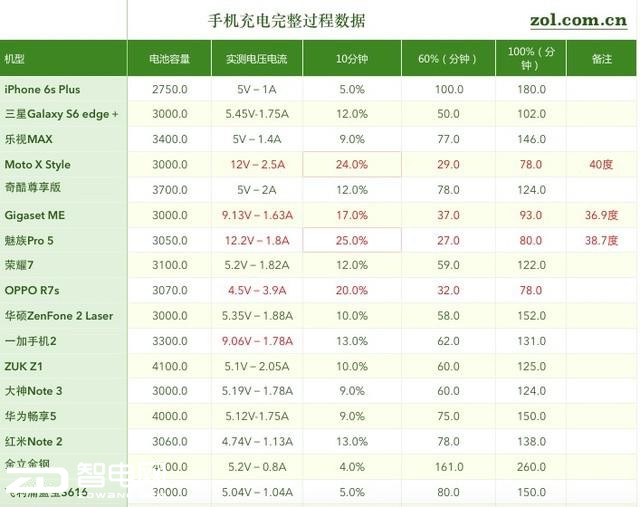Image resolution: width=640 pixels, height=507 pixels.
Task: Click the 奇酷尊享版 row label
Action: [33, 187]
